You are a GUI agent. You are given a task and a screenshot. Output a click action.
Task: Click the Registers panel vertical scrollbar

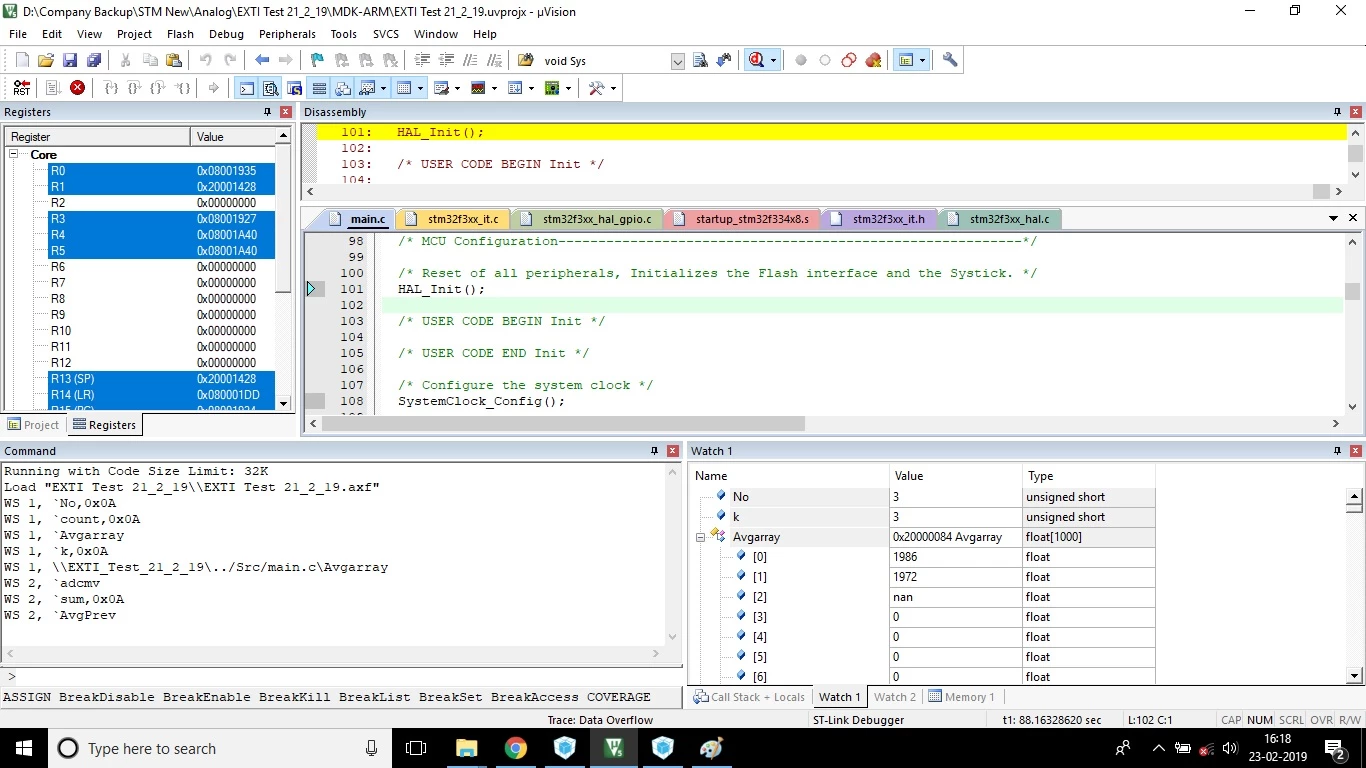283,269
